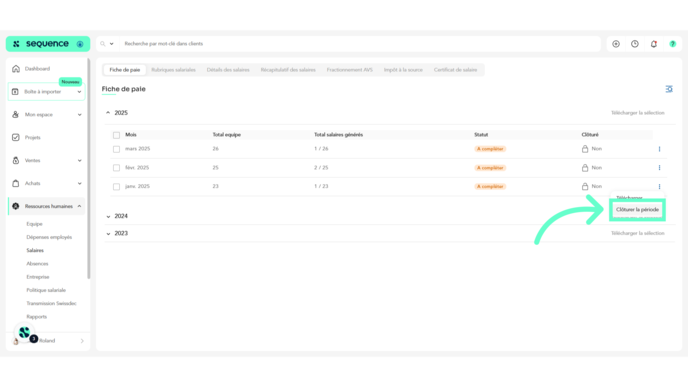This screenshot has height=387, width=688.
Task: Expand the Mon espace chevron
Action: pos(79,115)
